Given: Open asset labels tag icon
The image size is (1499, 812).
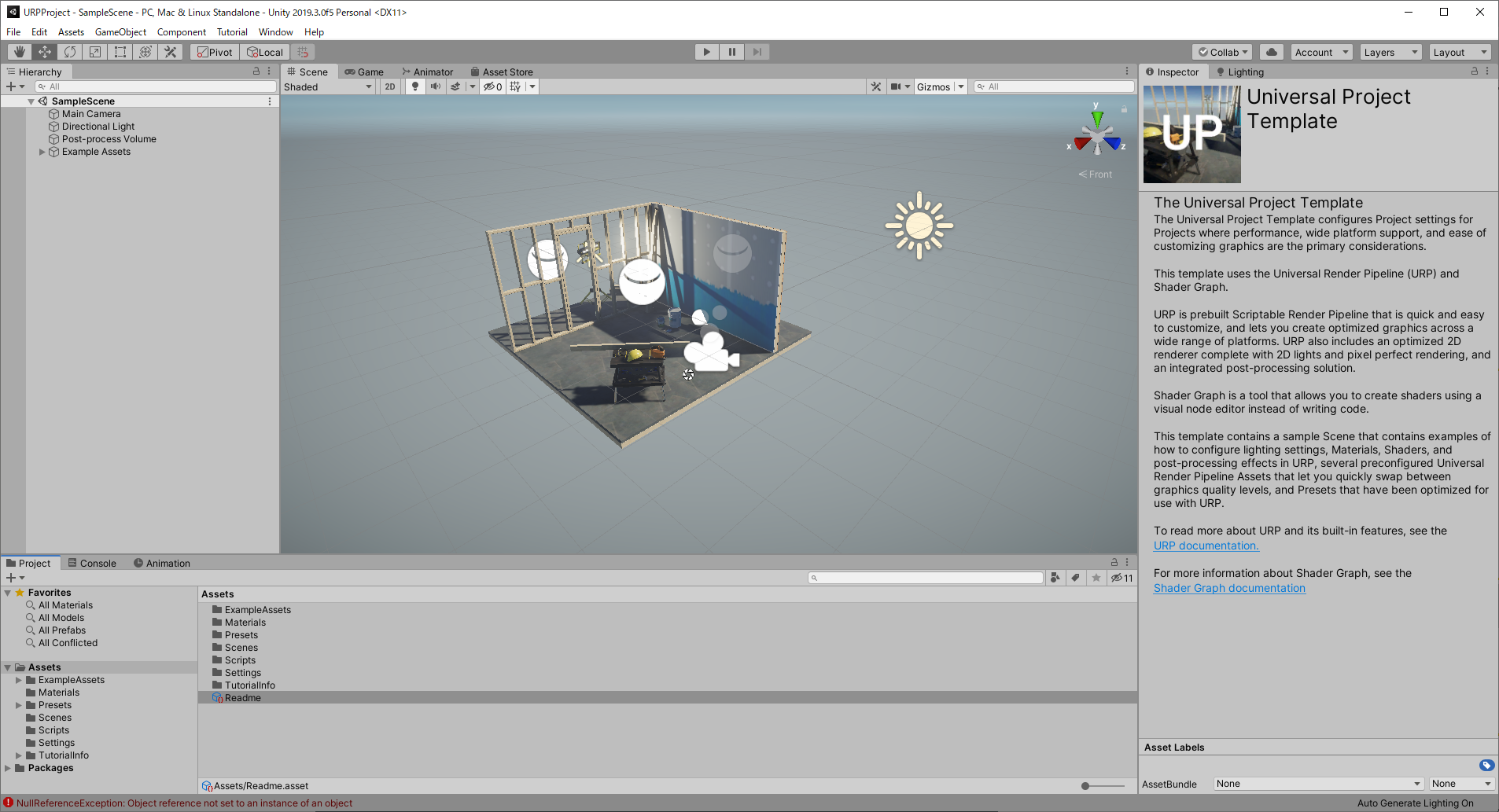Looking at the screenshot, I should pyautogui.click(x=1486, y=765).
